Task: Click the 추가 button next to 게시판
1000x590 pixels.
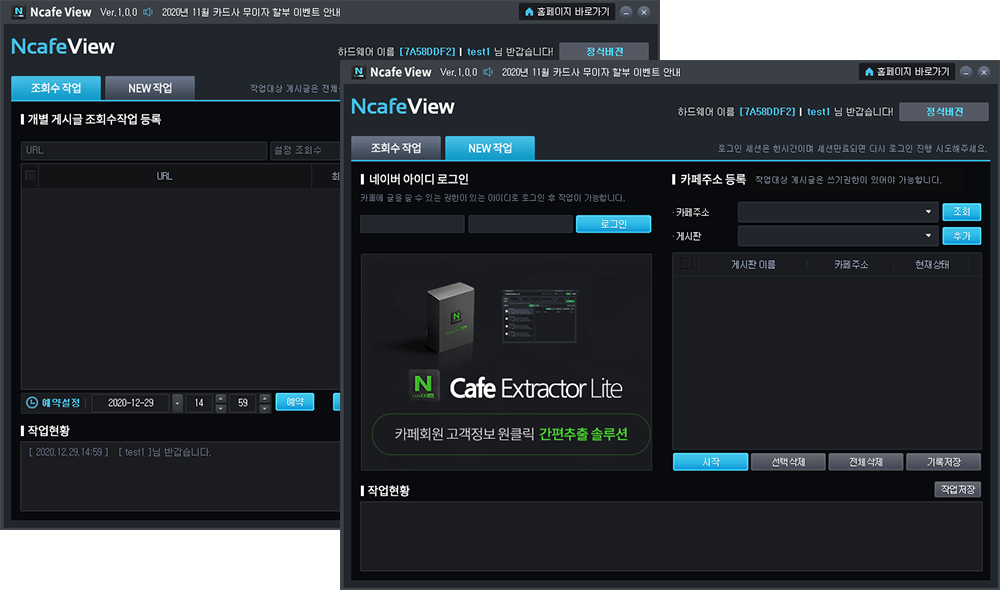Action: pos(962,236)
